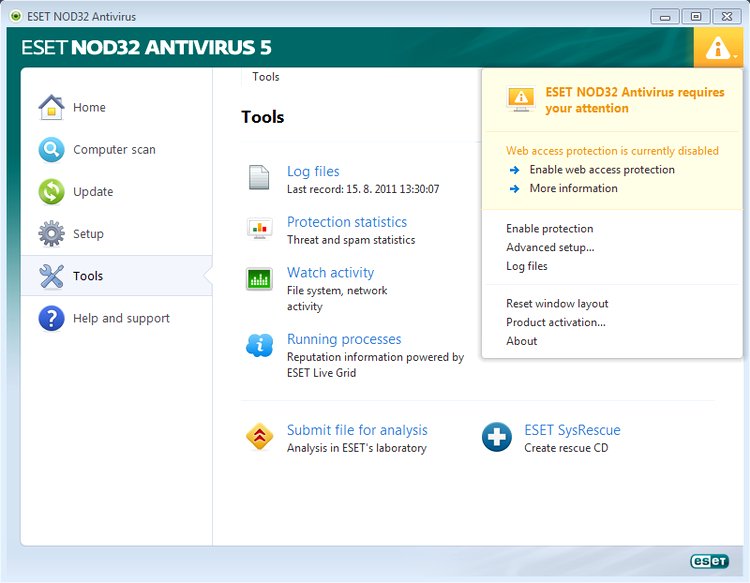The image size is (750, 583).
Task: Open Advanced setup... from the menu
Action: pos(550,247)
